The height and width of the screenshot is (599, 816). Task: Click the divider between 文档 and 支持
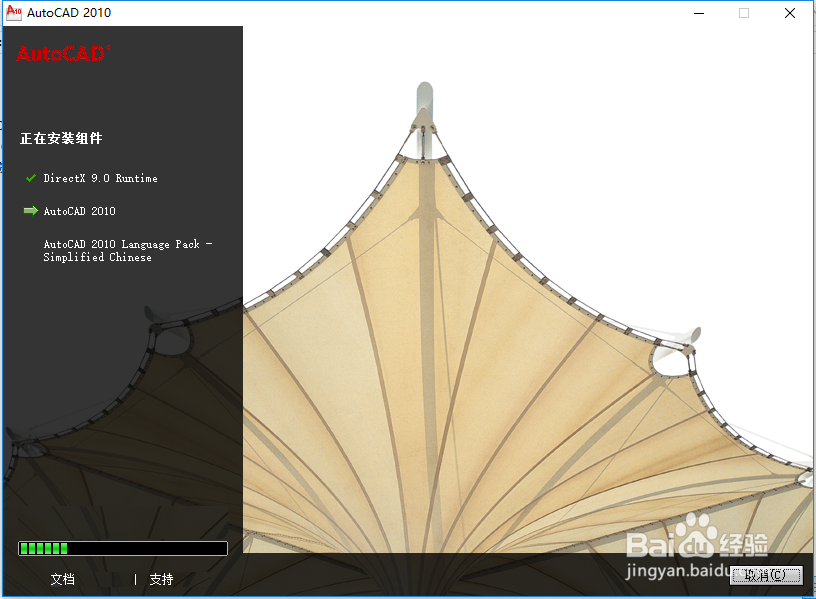(135, 579)
